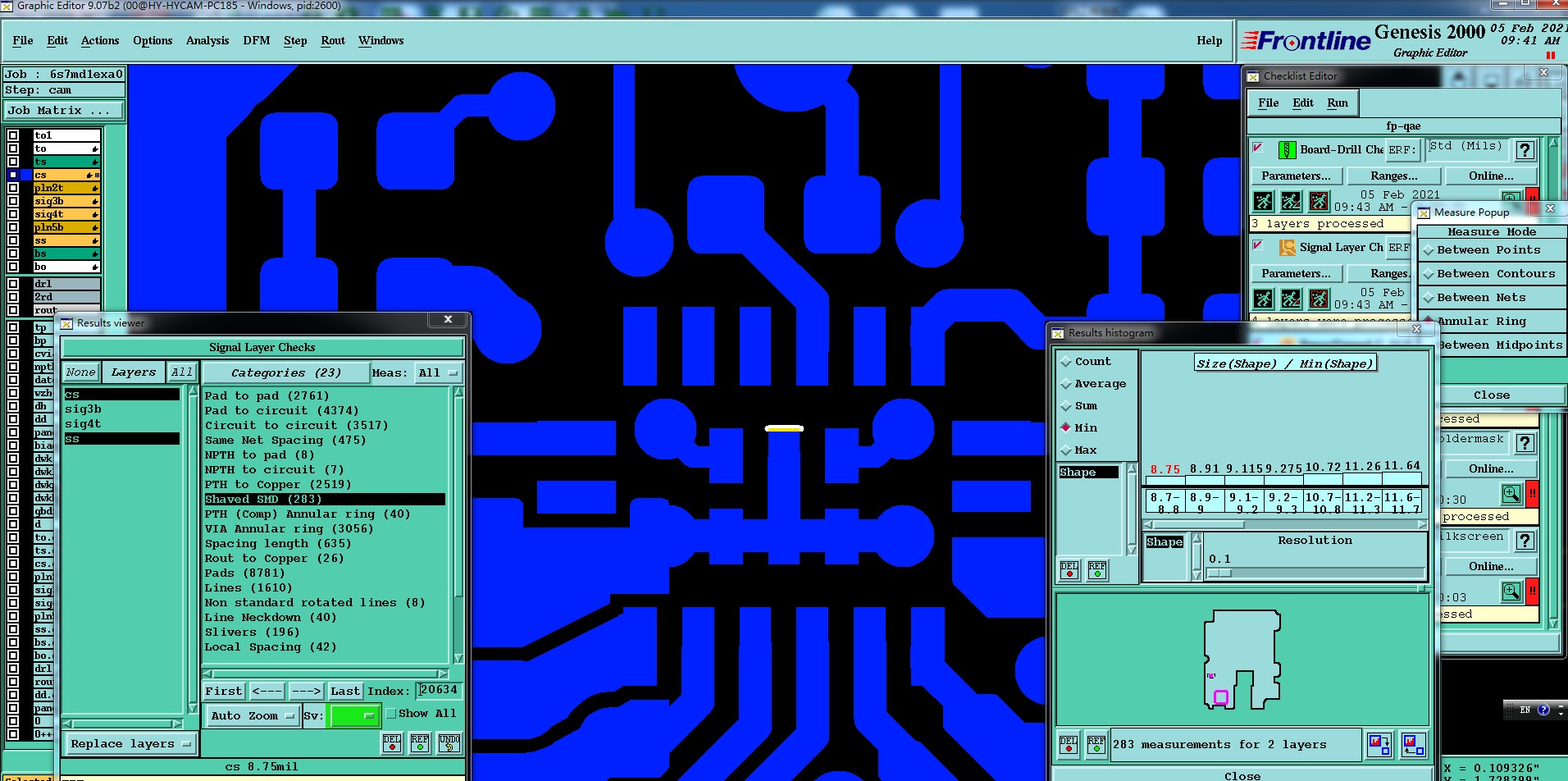Click magnifier results icon in Soldermask row

click(x=1511, y=494)
